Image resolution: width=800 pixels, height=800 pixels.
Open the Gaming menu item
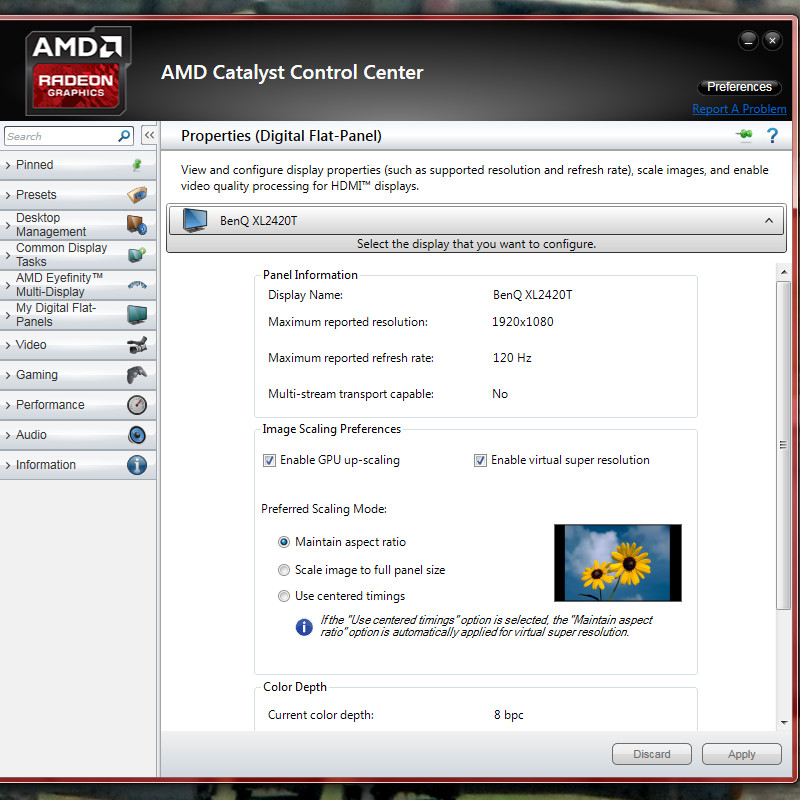click(x=78, y=375)
